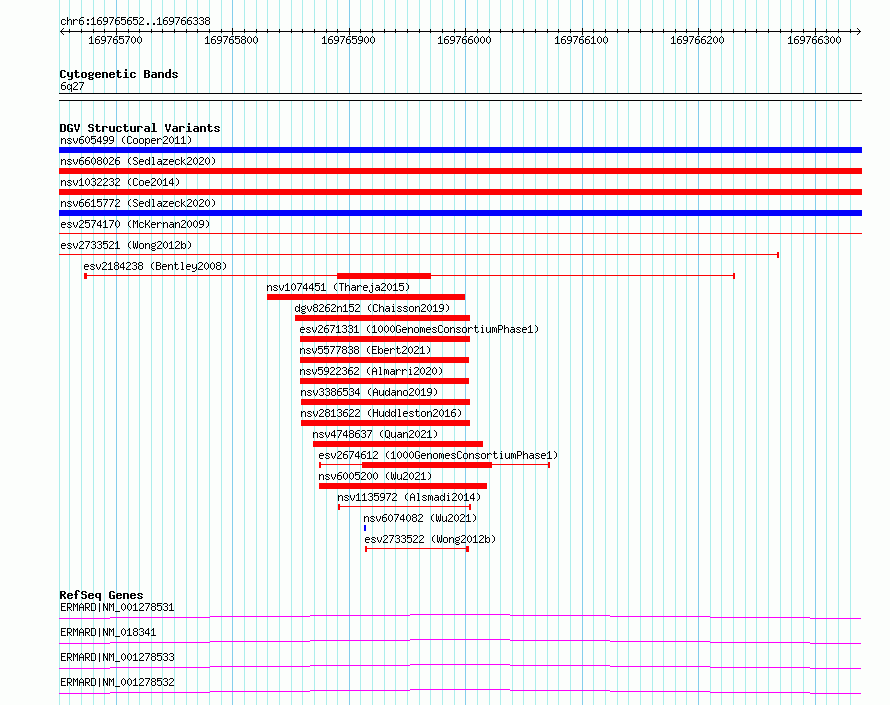Open nsv4748637 (Quan2021) variant label
This screenshot has width=890, height=705.
376,434
